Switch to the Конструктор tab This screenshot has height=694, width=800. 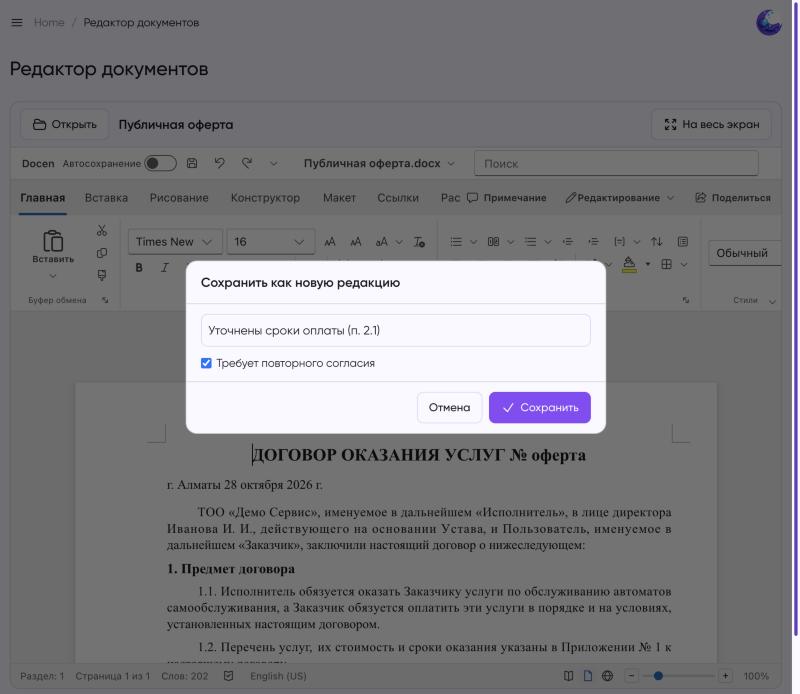(x=265, y=197)
